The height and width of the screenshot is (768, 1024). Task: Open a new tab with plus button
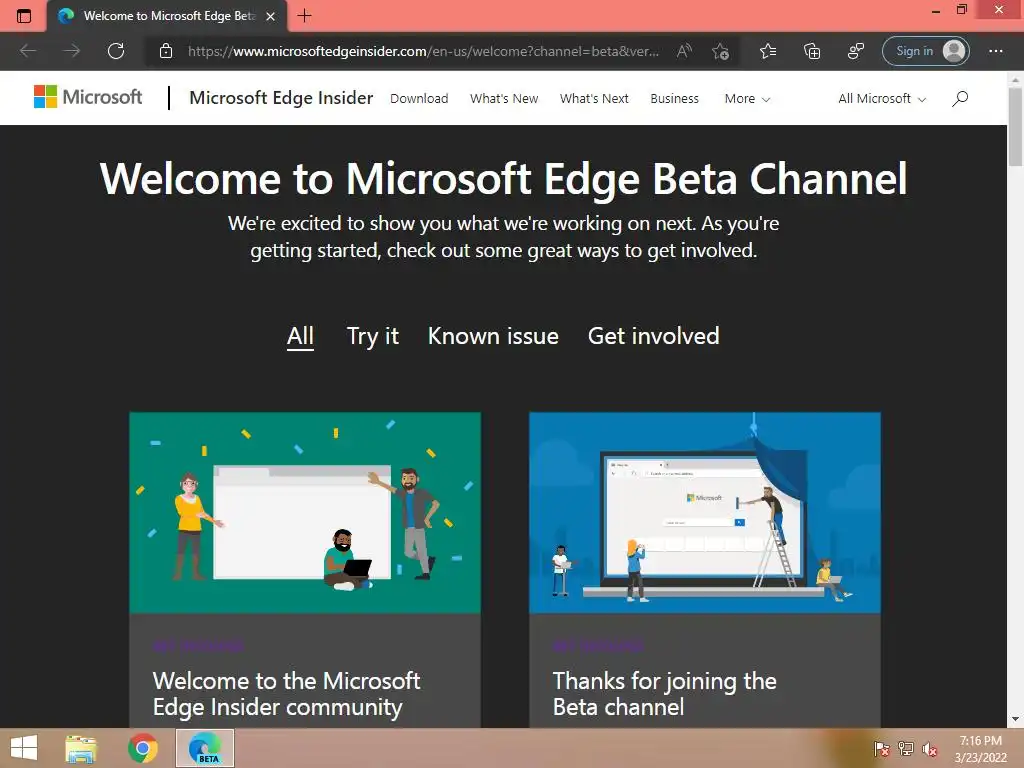[304, 16]
